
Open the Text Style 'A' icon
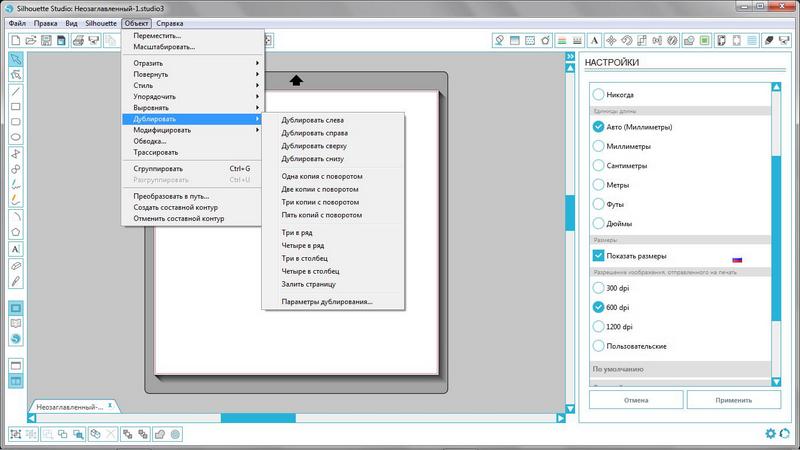594,40
